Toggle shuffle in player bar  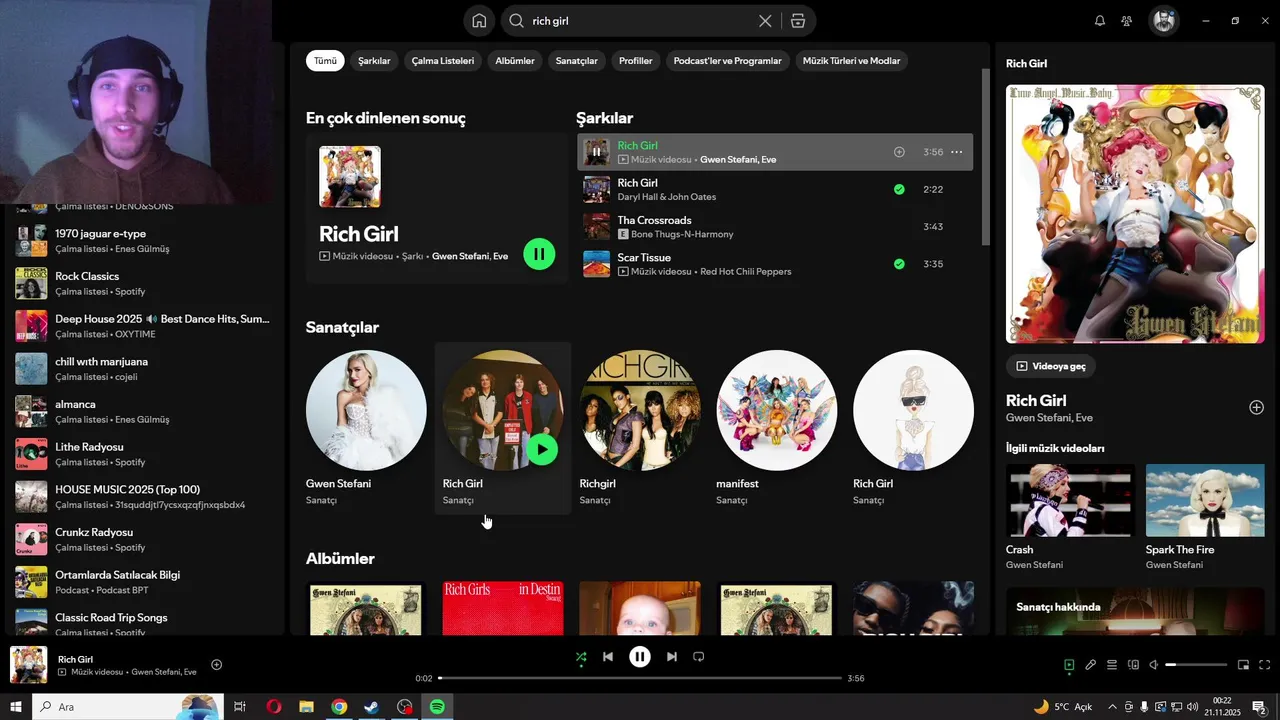pyautogui.click(x=581, y=657)
